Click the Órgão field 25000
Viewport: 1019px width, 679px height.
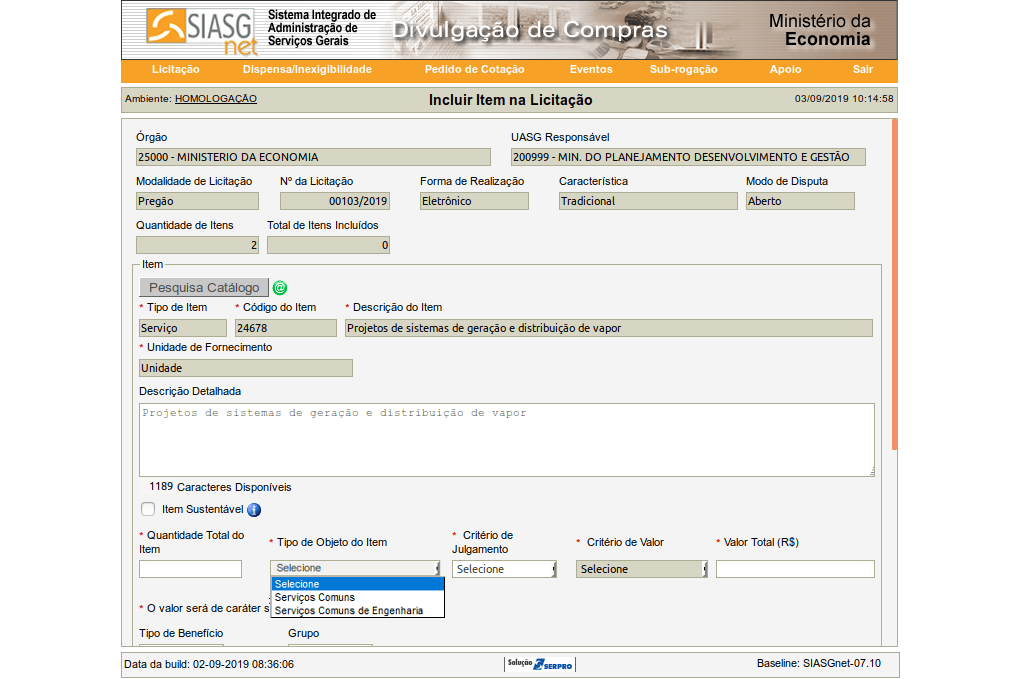313,157
